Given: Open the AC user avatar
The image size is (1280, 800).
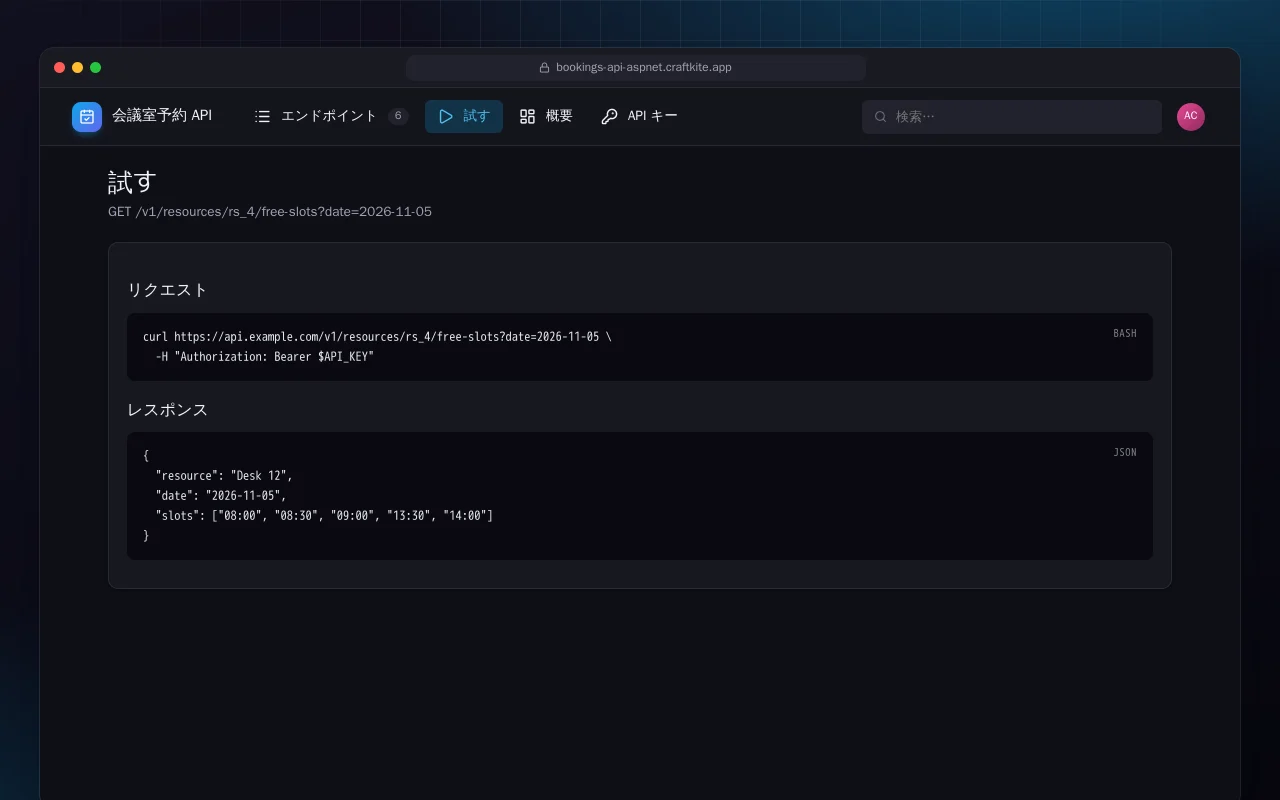Looking at the screenshot, I should 1191,116.
